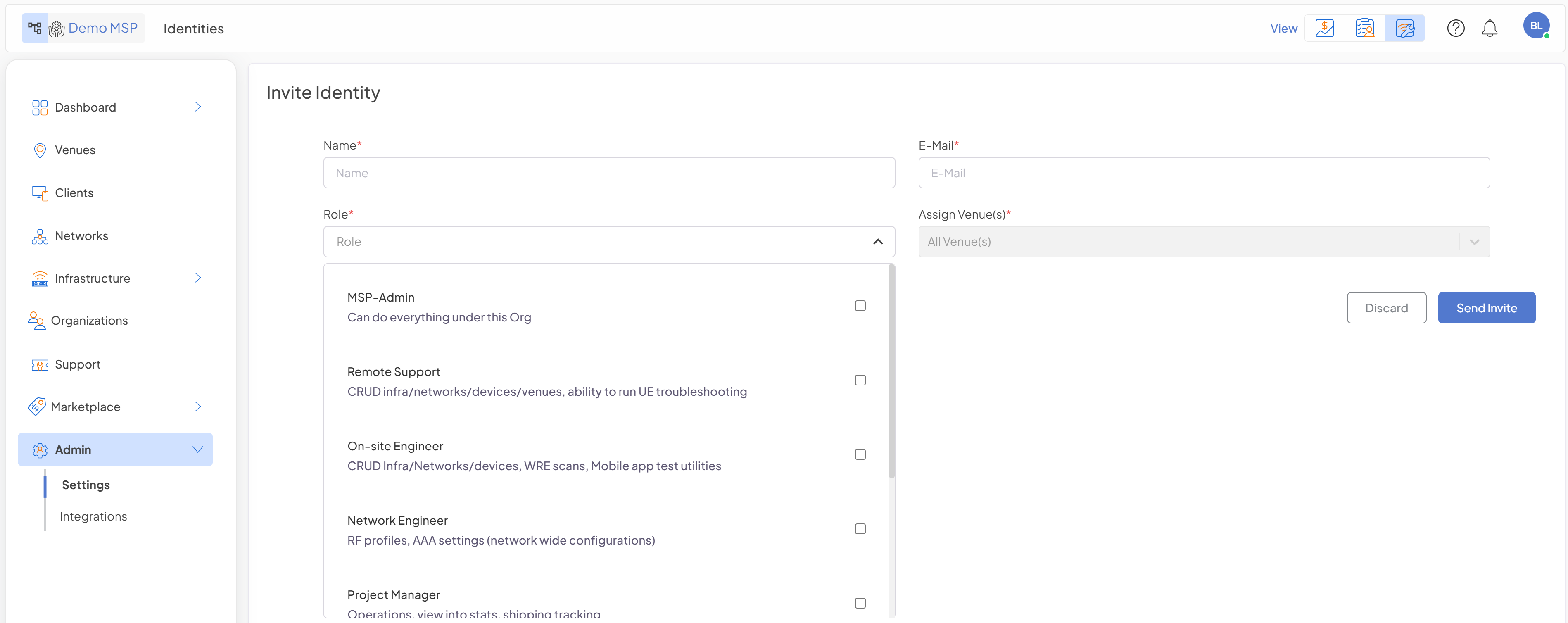The image size is (1568, 623).
Task: Open the Integrations submenu item
Action: pyautogui.click(x=93, y=516)
